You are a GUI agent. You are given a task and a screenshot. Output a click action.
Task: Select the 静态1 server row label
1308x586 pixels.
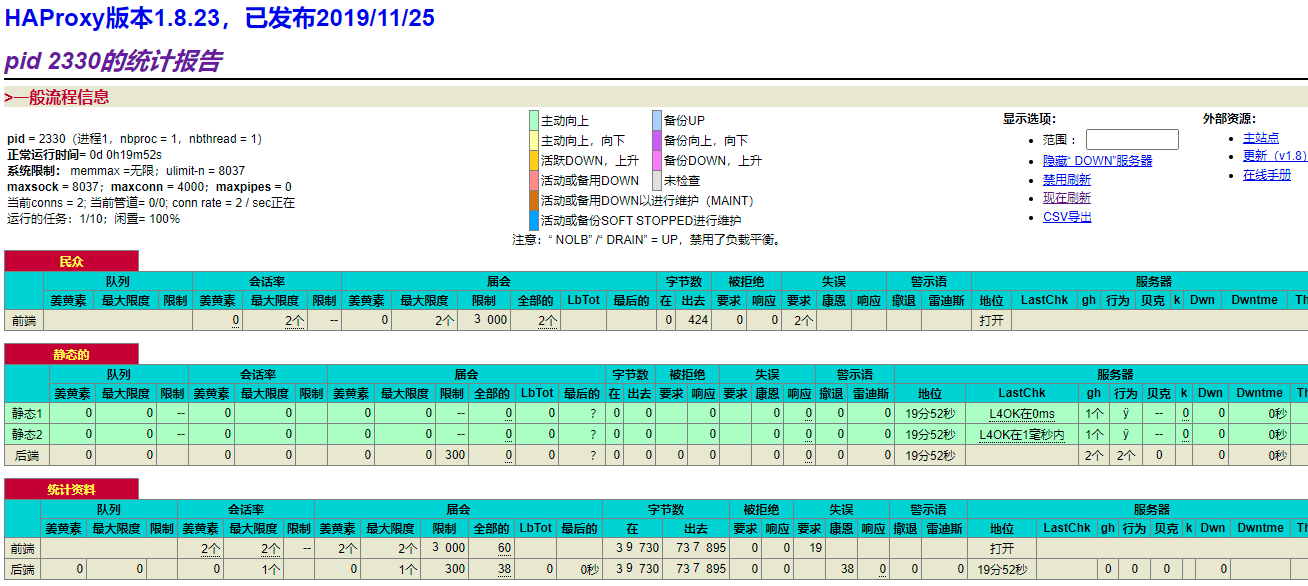click(x=27, y=413)
